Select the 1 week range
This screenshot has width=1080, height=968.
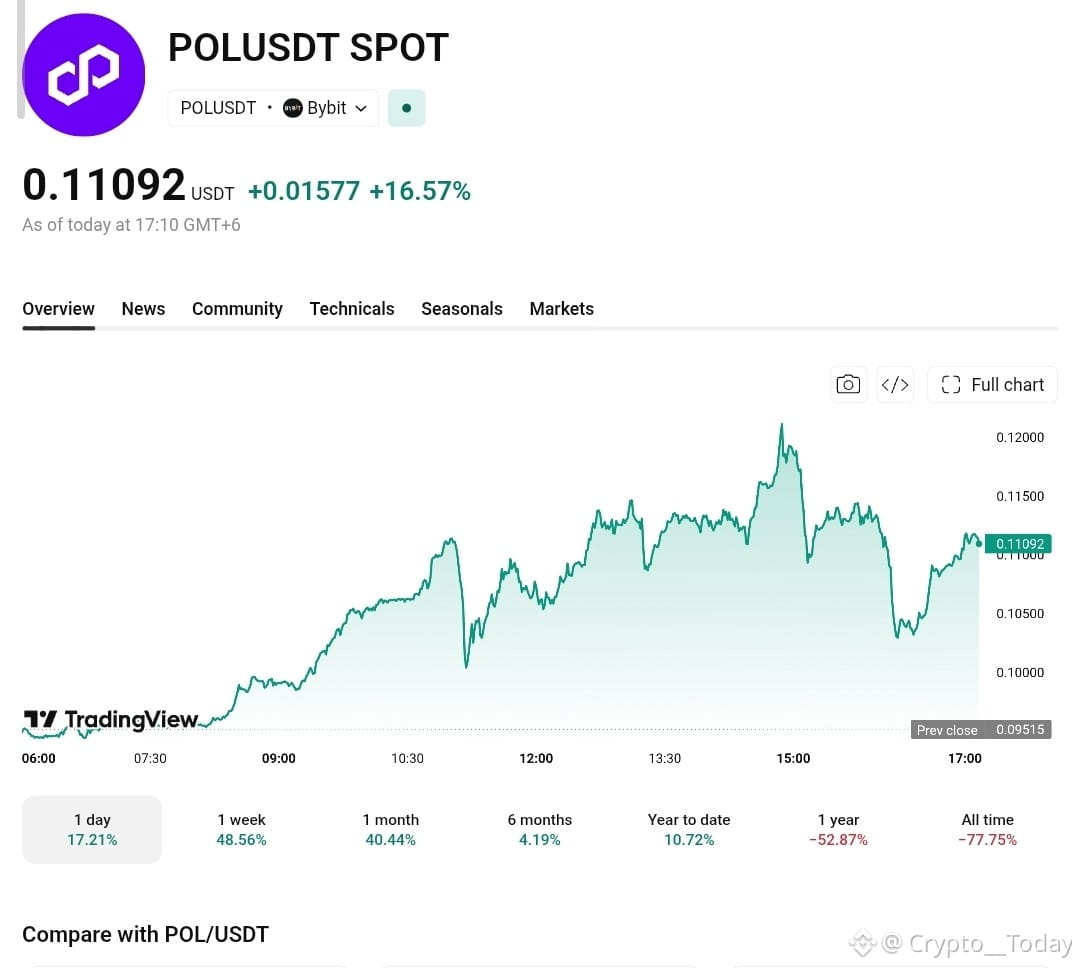coord(241,830)
